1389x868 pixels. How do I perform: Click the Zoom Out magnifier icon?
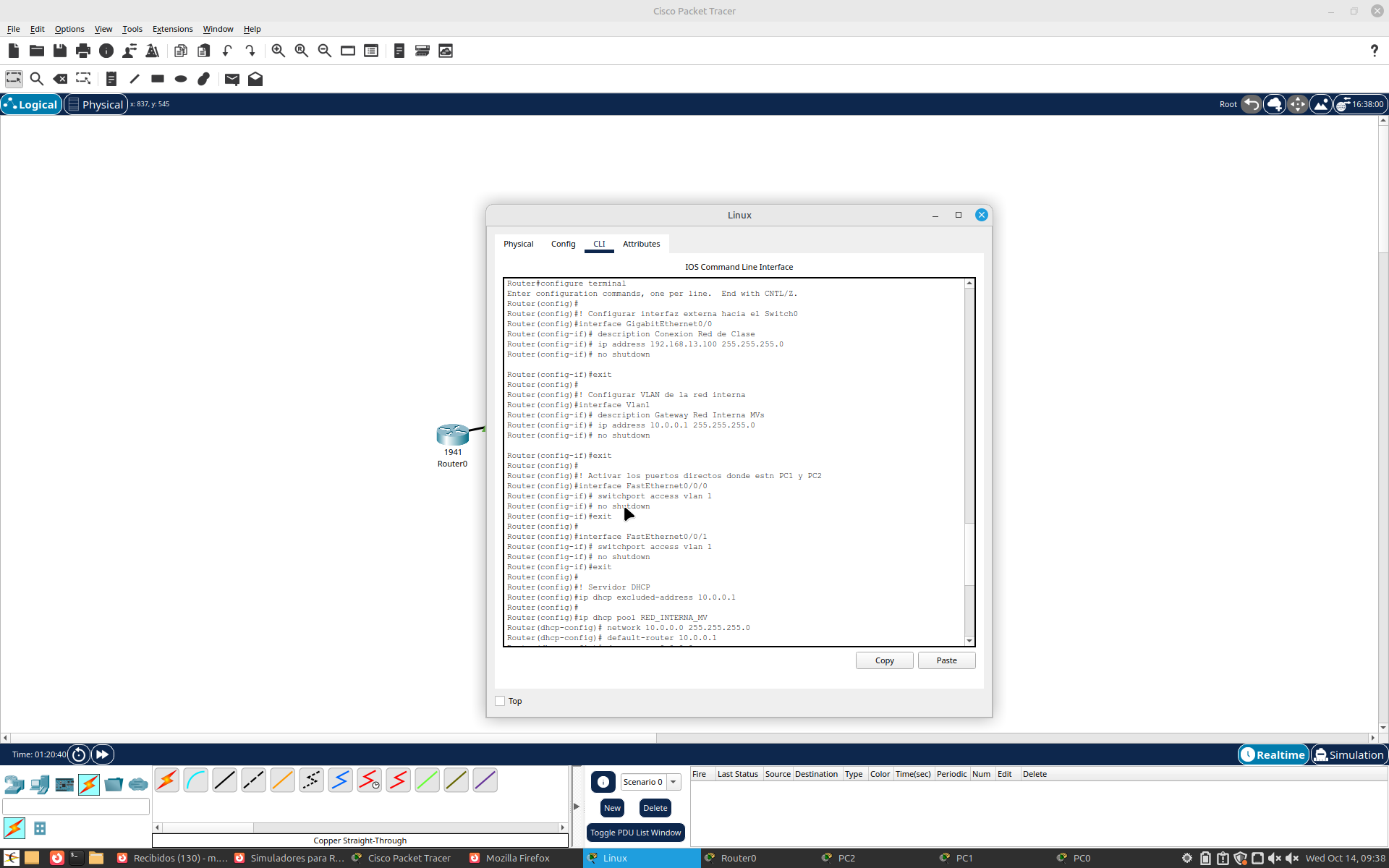325,51
